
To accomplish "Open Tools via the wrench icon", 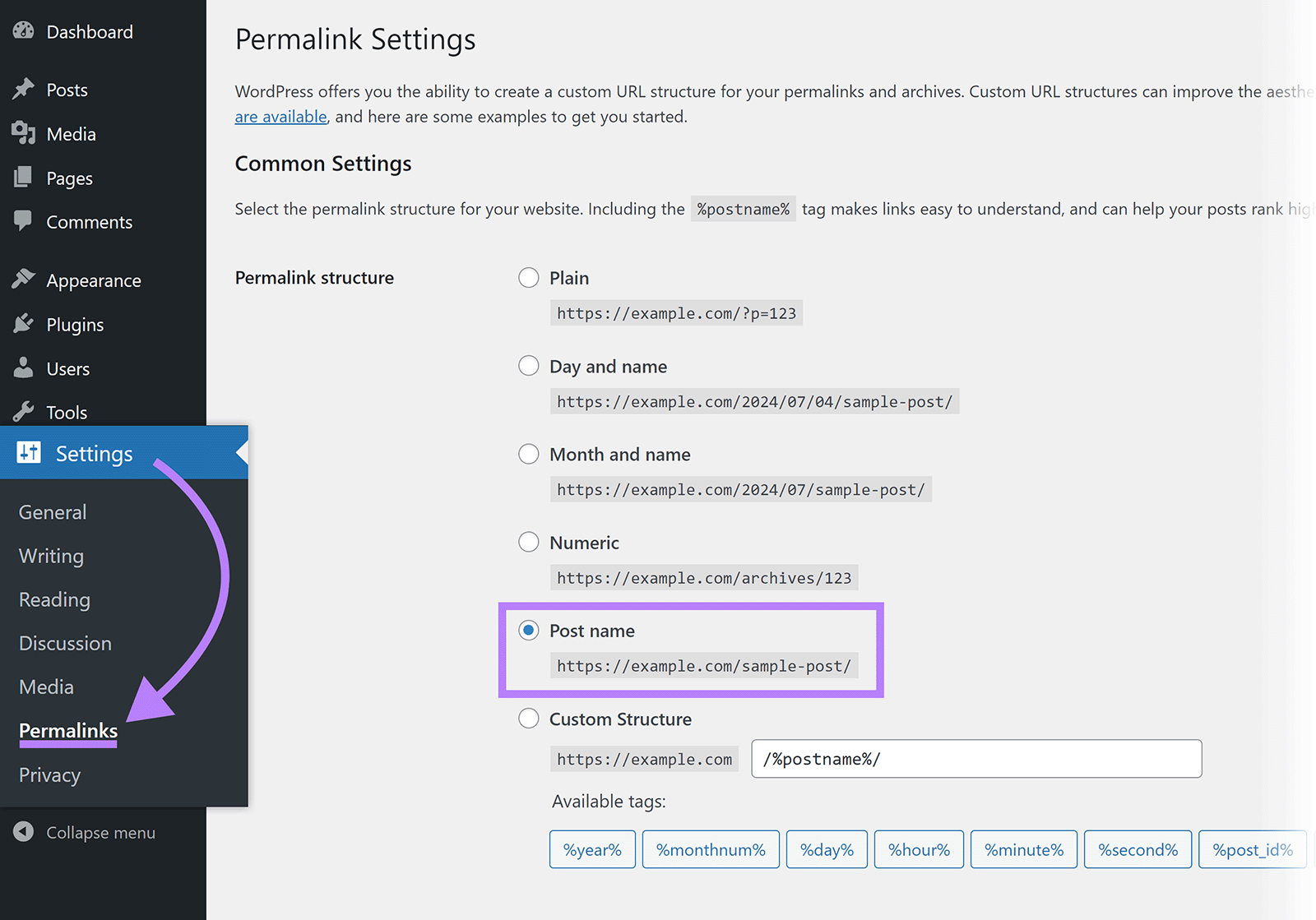I will (23, 412).
